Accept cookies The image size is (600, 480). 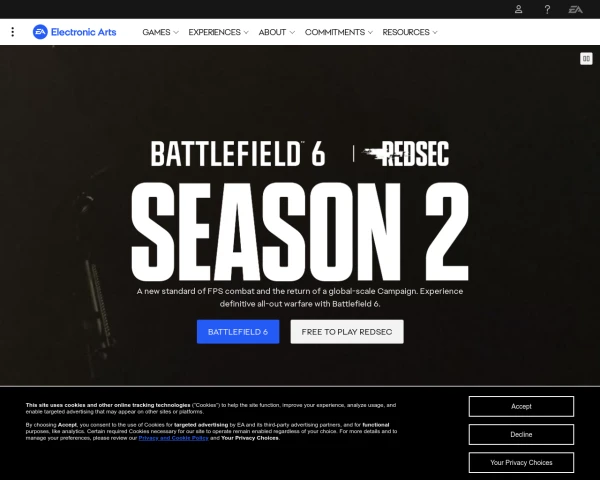click(x=521, y=407)
